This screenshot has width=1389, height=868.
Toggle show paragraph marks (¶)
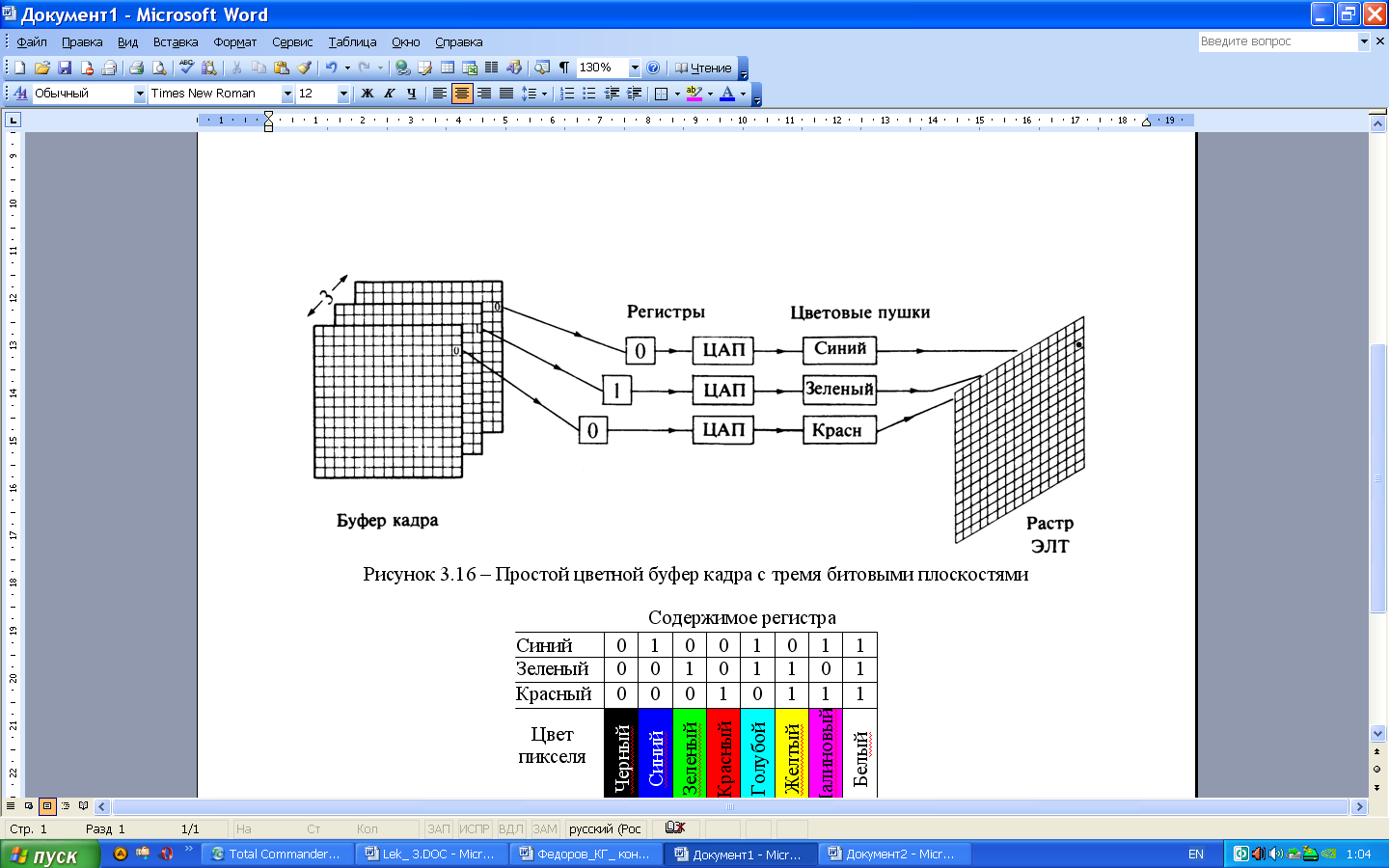coord(564,68)
